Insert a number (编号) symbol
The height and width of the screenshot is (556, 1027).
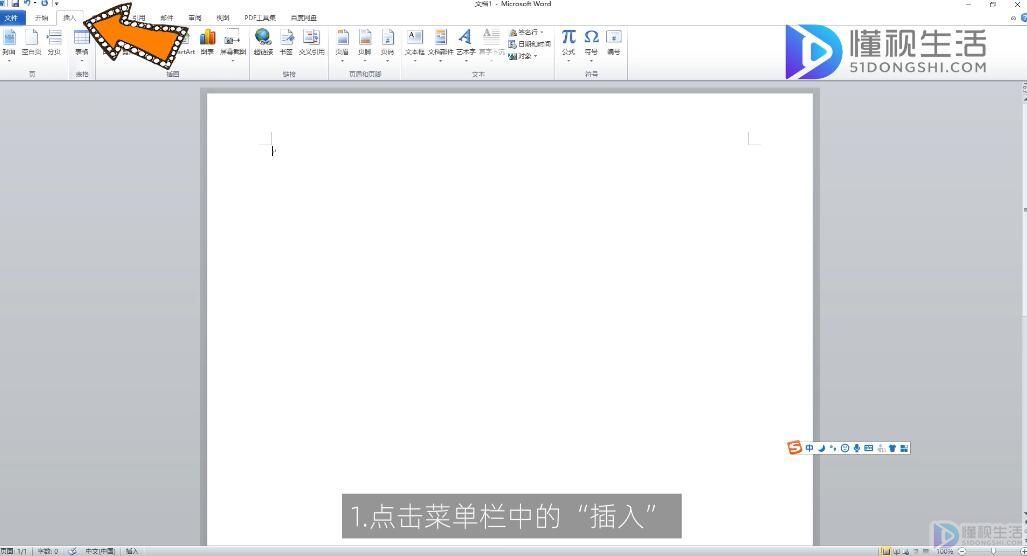tap(614, 43)
